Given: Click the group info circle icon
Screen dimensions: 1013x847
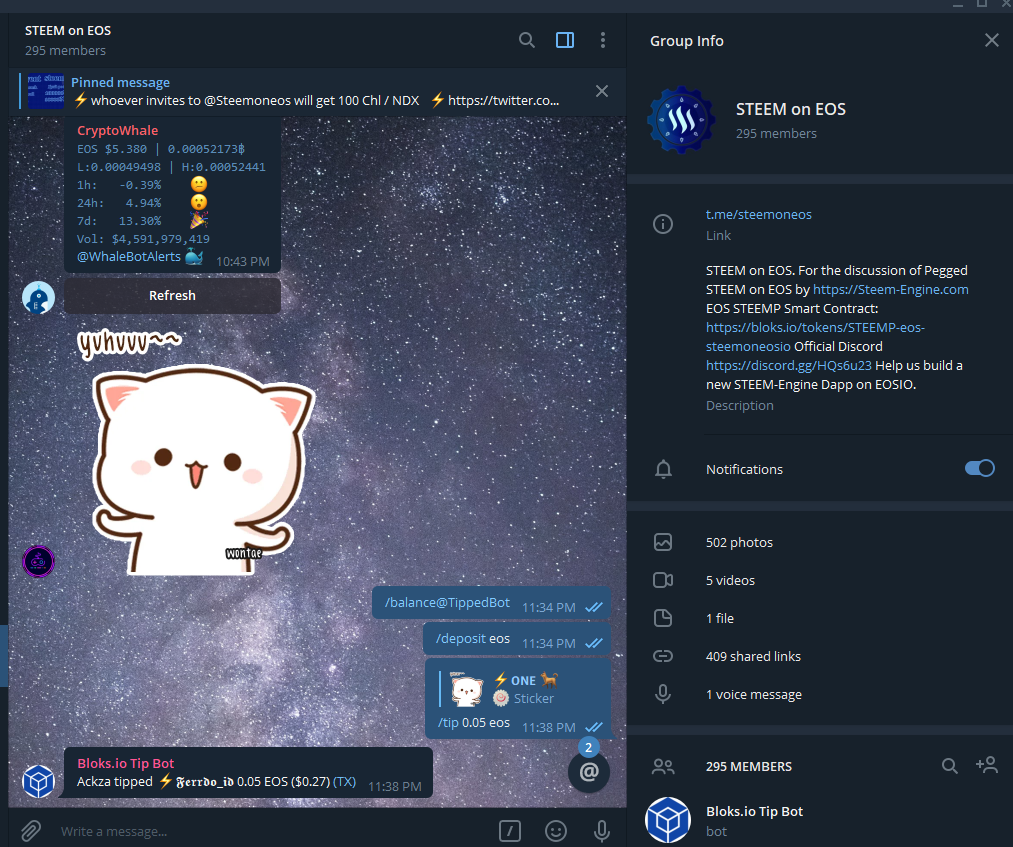Looking at the screenshot, I should pos(663,224).
